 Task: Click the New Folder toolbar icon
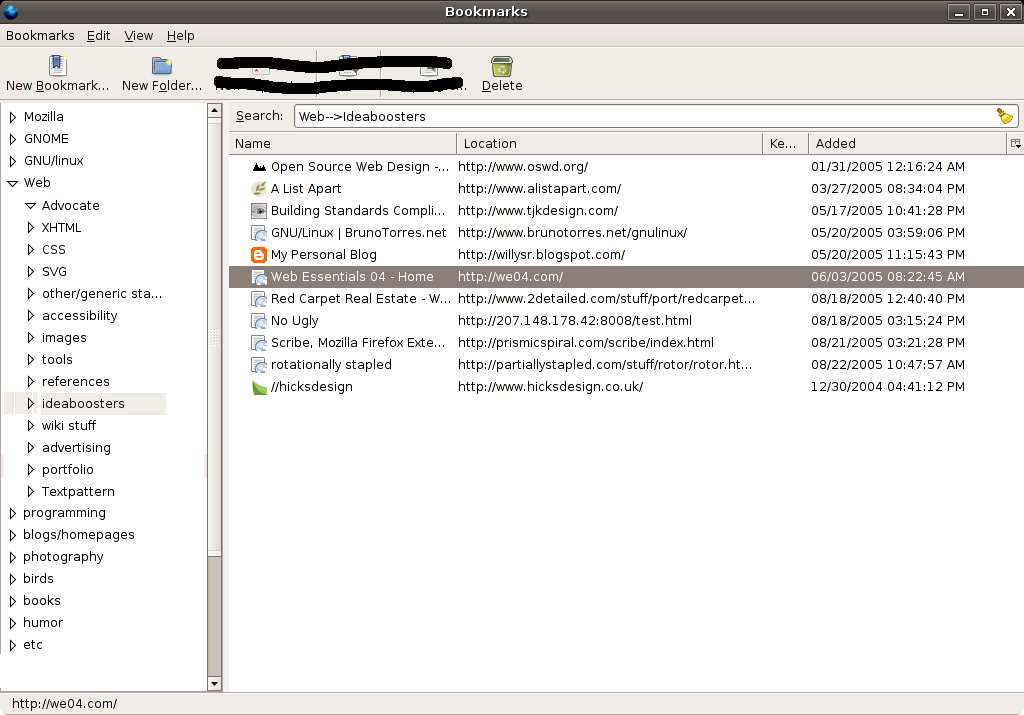(161, 65)
